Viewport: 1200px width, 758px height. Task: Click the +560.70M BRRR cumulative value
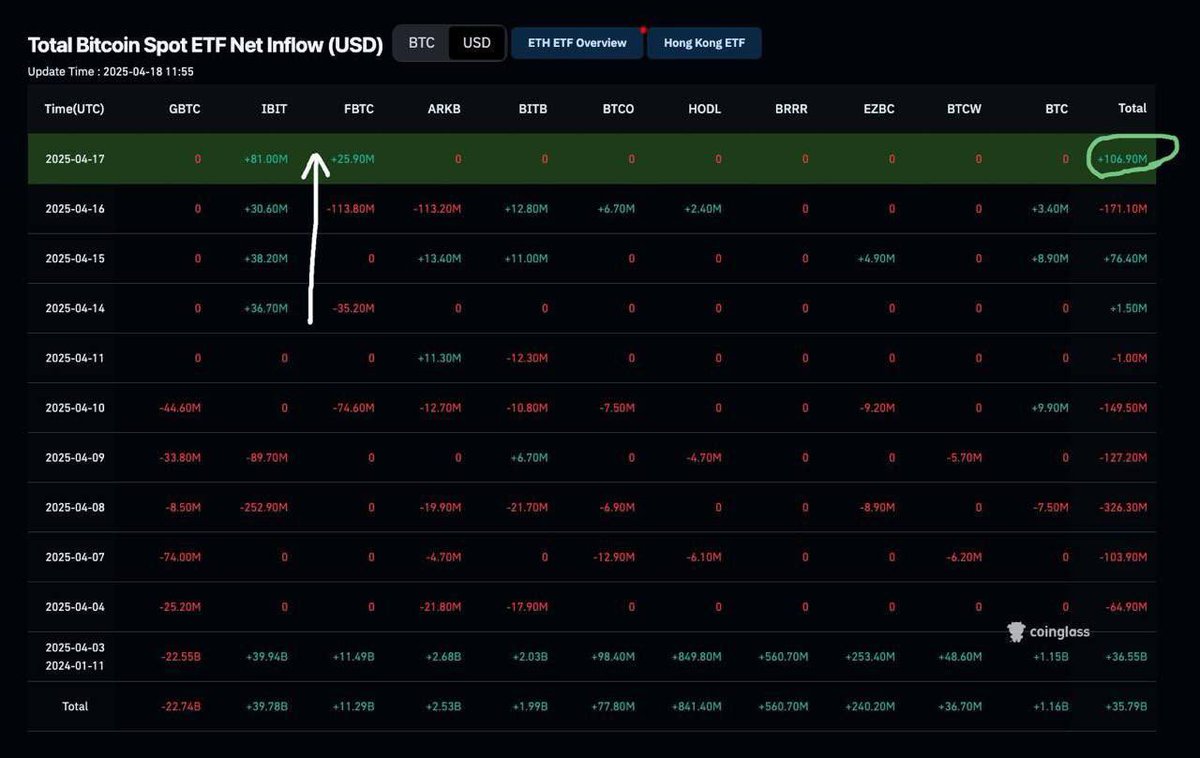782,657
